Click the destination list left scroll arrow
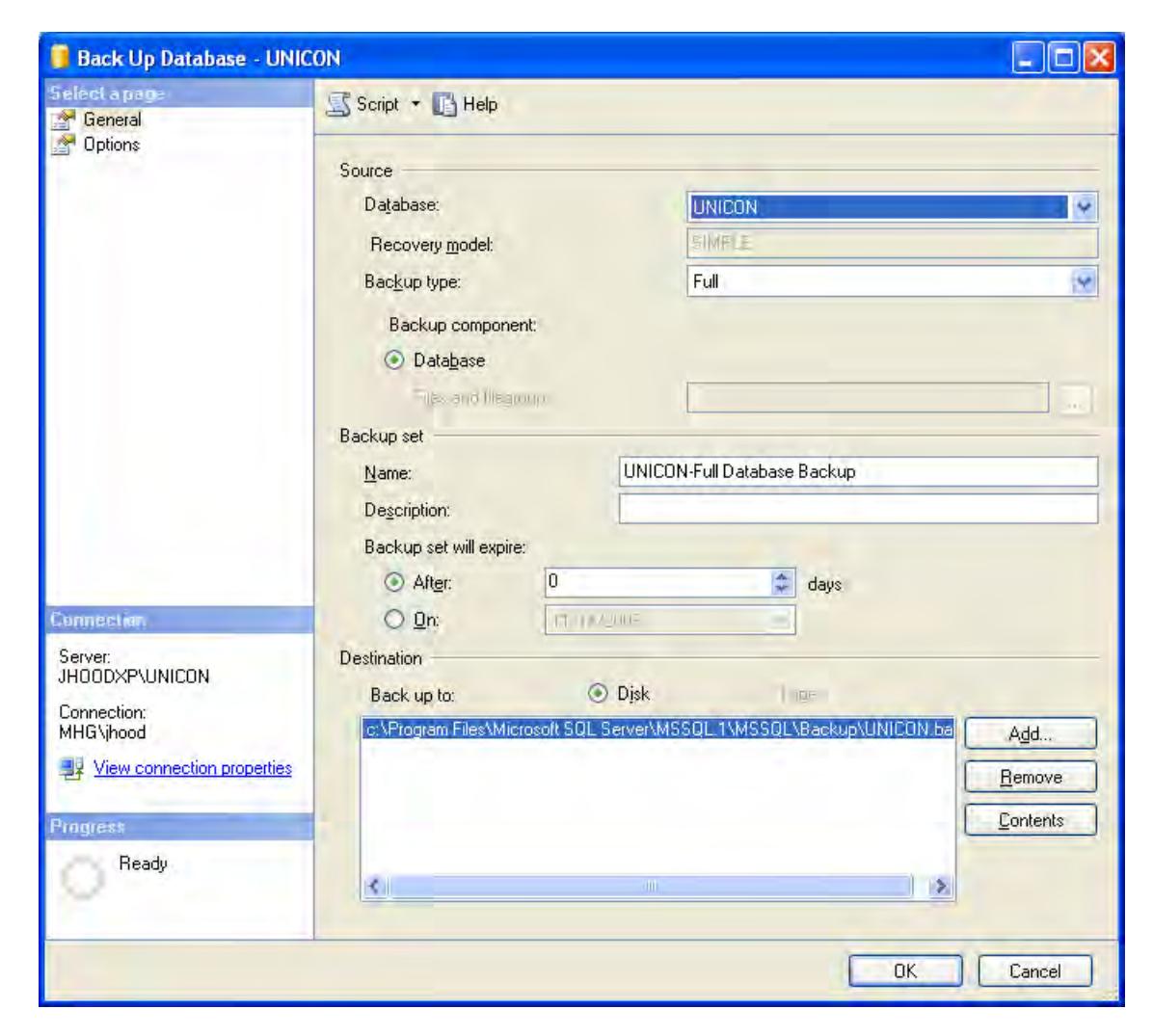This screenshot has height=1036, width=1153. pos(375,886)
